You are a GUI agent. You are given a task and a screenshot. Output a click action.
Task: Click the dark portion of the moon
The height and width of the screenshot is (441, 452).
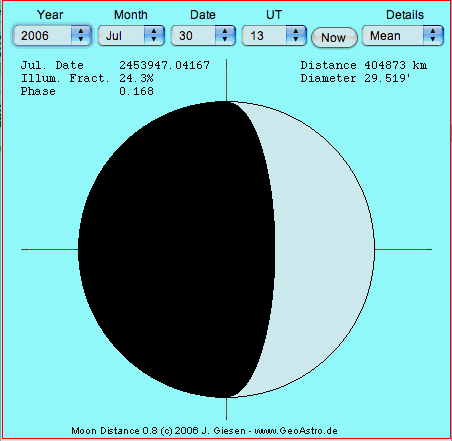pyautogui.click(x=177, y=249)
